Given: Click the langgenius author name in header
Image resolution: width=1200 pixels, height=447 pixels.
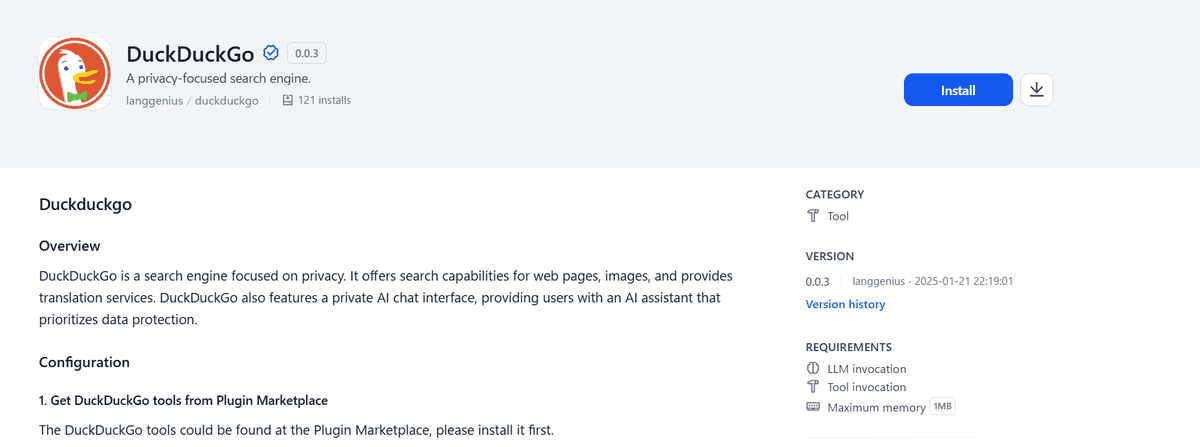Looking at the screenshot, I should tap(154, 100).
